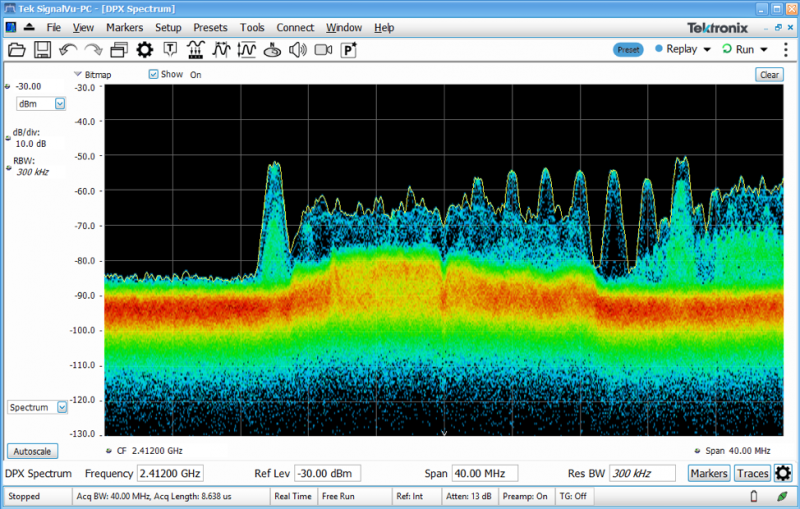Click the P-star presets icon

coord(350,49)
